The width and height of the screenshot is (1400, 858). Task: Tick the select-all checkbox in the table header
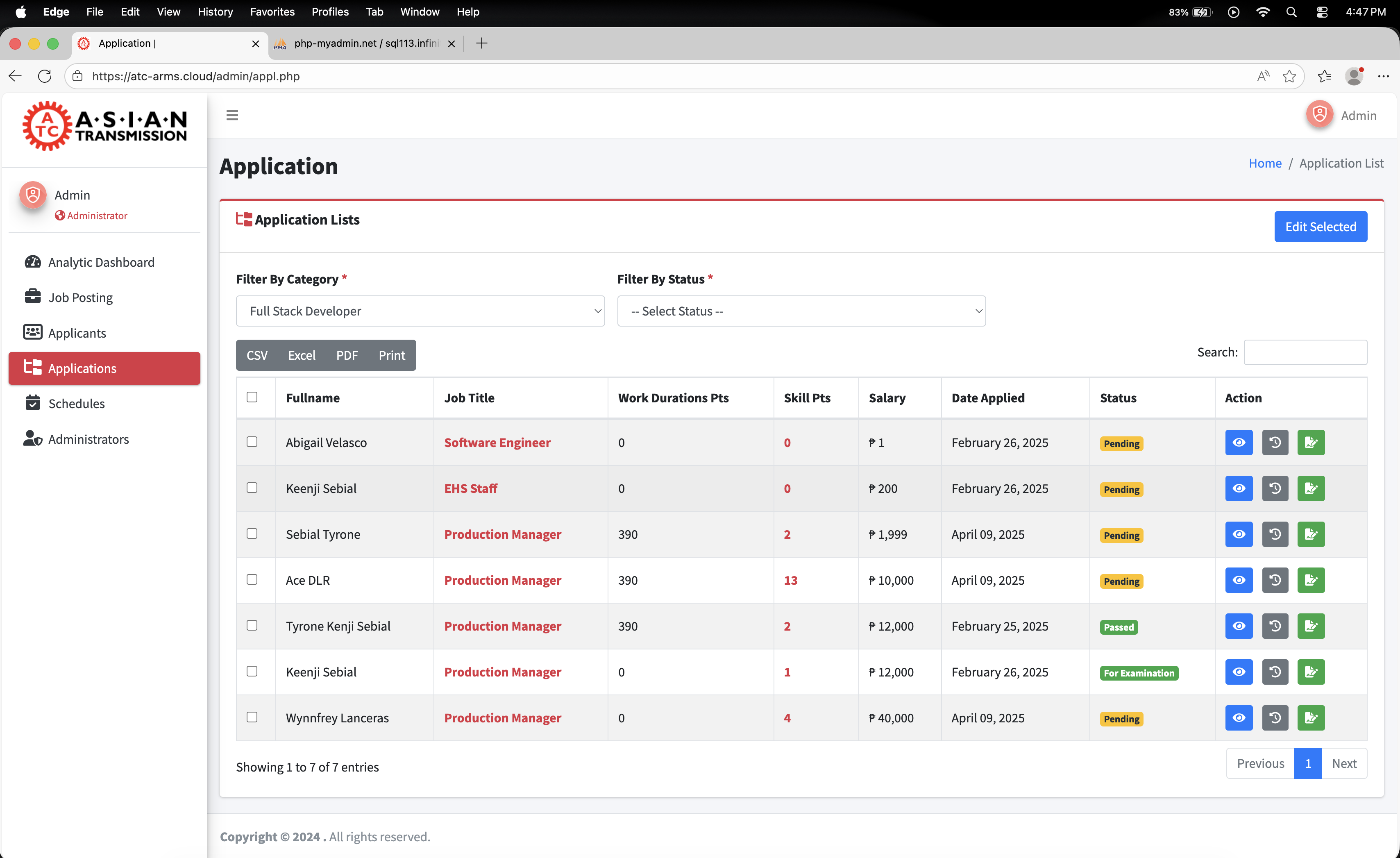point(252,397)
